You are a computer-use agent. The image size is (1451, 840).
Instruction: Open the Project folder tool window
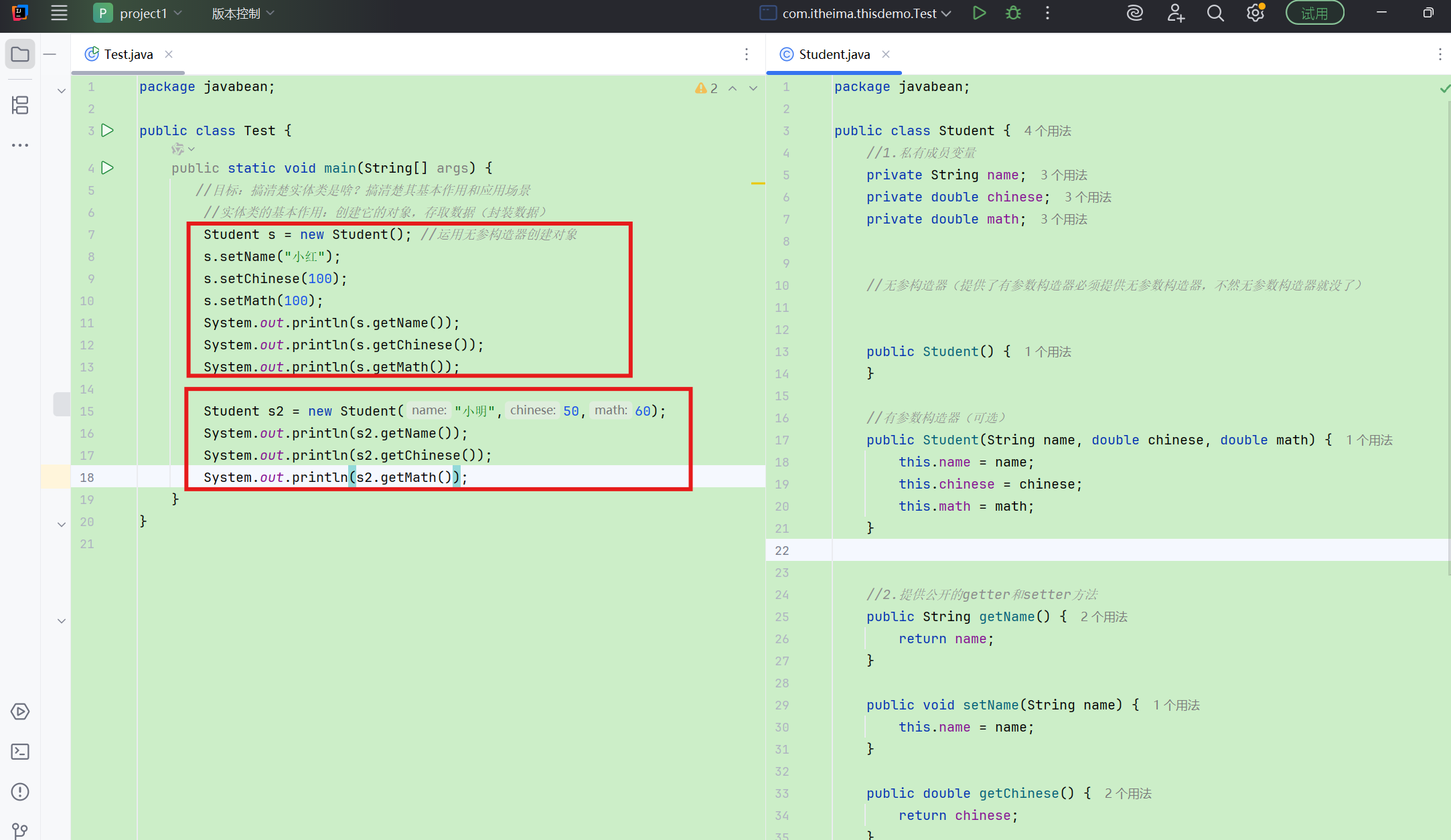[20, 54]
